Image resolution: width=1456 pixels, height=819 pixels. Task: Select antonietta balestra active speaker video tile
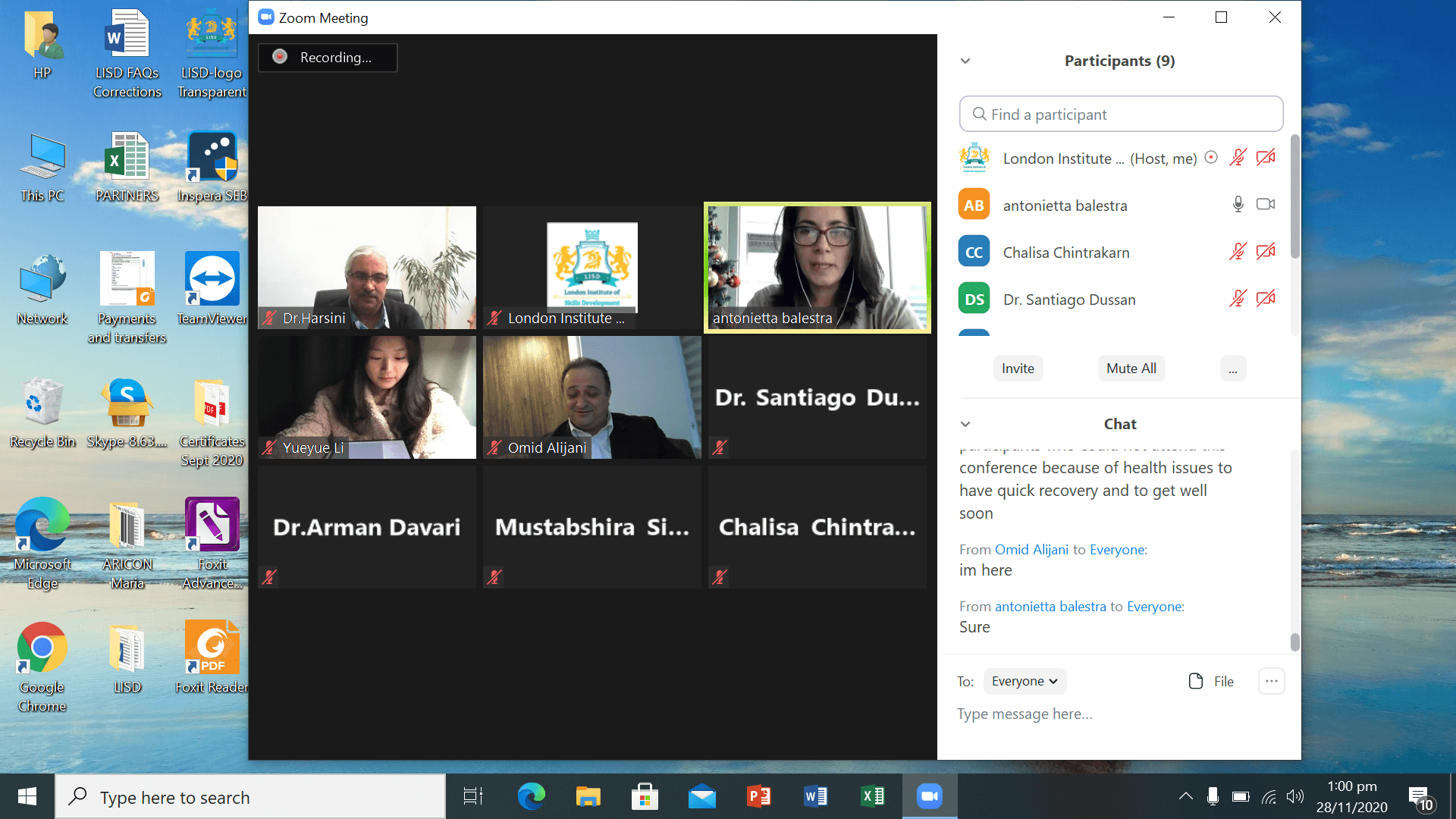pyautogui.click(x=817, y=268)
